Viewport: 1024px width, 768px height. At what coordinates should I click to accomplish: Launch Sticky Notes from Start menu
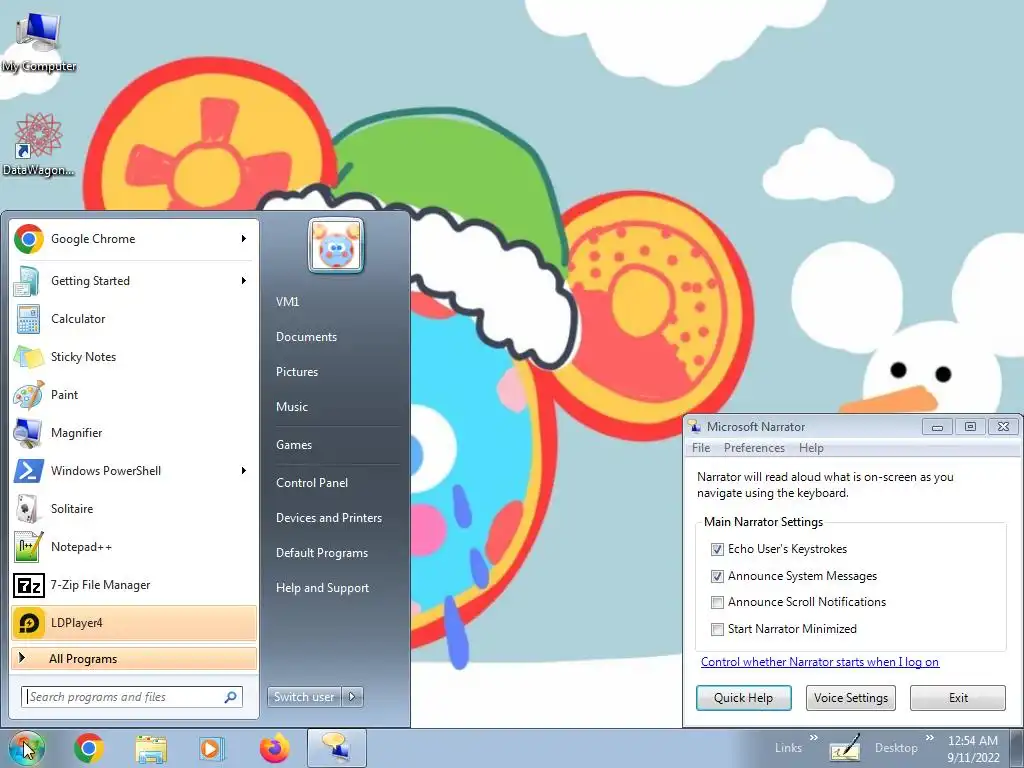click(134, 357)
